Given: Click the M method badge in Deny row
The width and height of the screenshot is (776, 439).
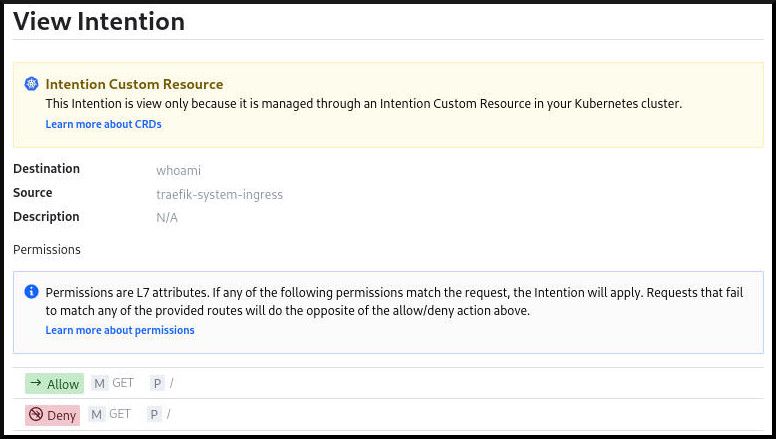Looking at the screenshot, I should tap(96, 414).
